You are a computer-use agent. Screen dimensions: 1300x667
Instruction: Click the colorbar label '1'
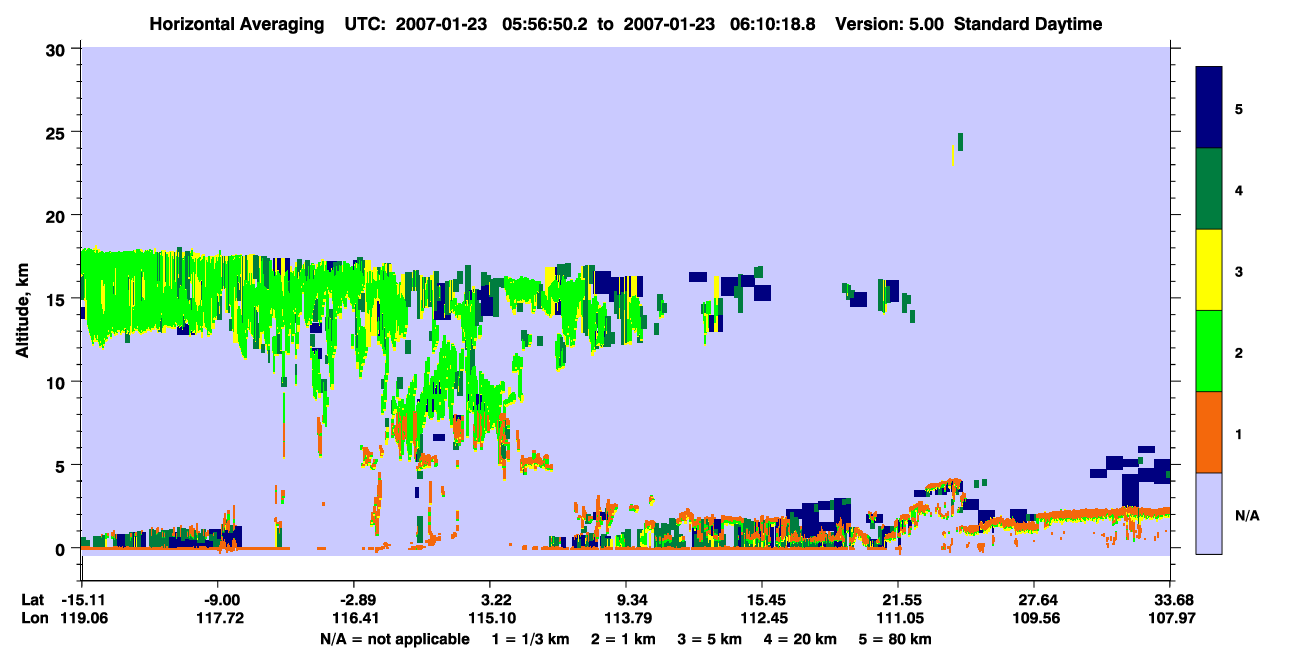pyautogui.click(x=1239, y=434)
